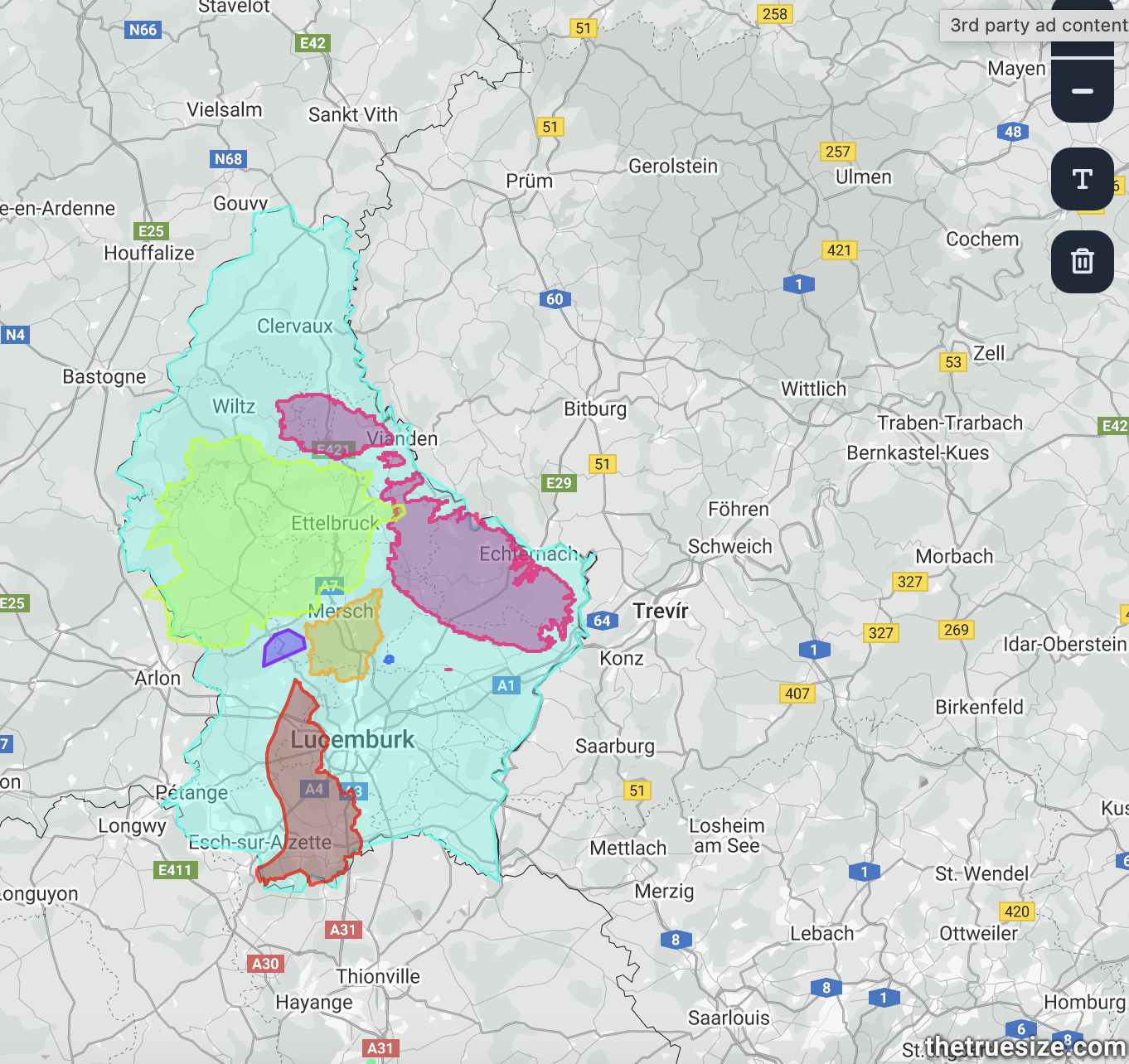Click the Trevír city label

click(661, 611)
